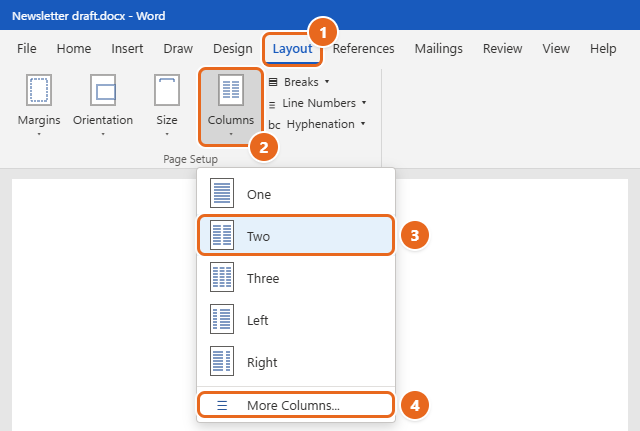The width and height of the screenshot is (640, 431).
Task: Expand the arrow under Margins
Action: tap(39, 134)
